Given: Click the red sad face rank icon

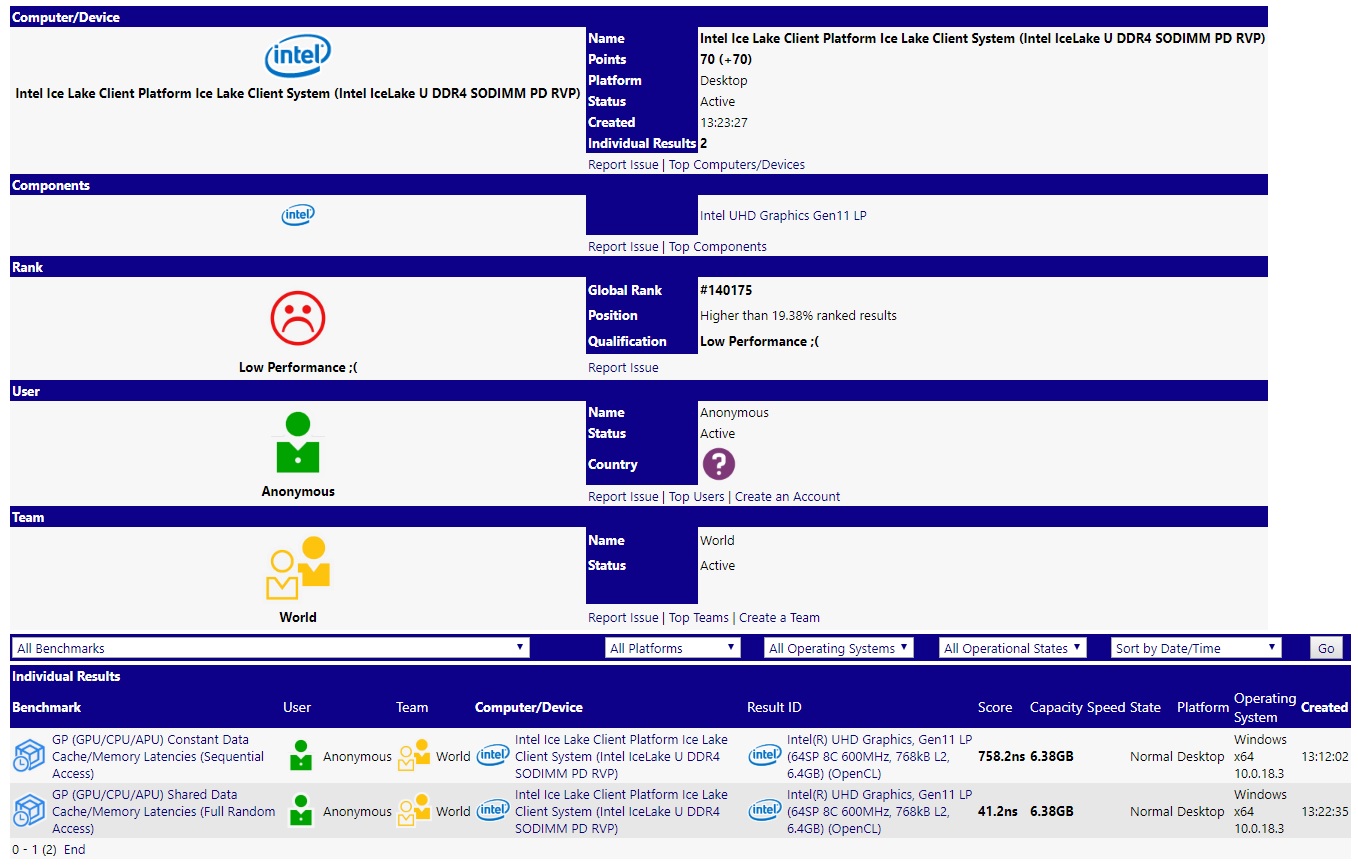Looking at the screenshot, I should (x=298, y=317).
